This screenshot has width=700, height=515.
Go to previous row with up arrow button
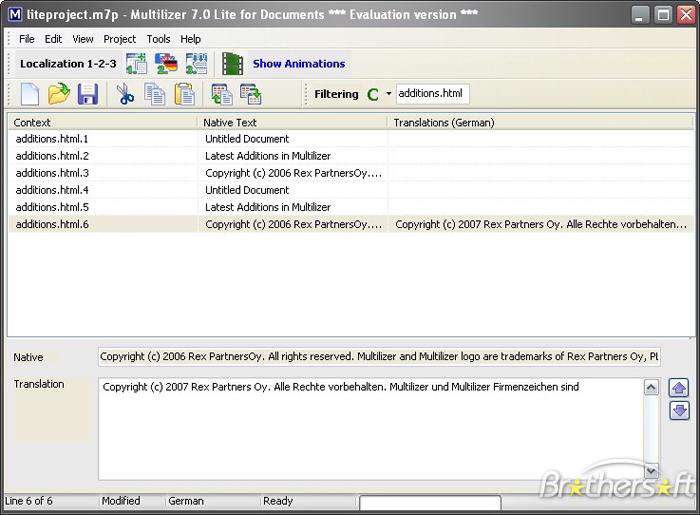(679, 388)
